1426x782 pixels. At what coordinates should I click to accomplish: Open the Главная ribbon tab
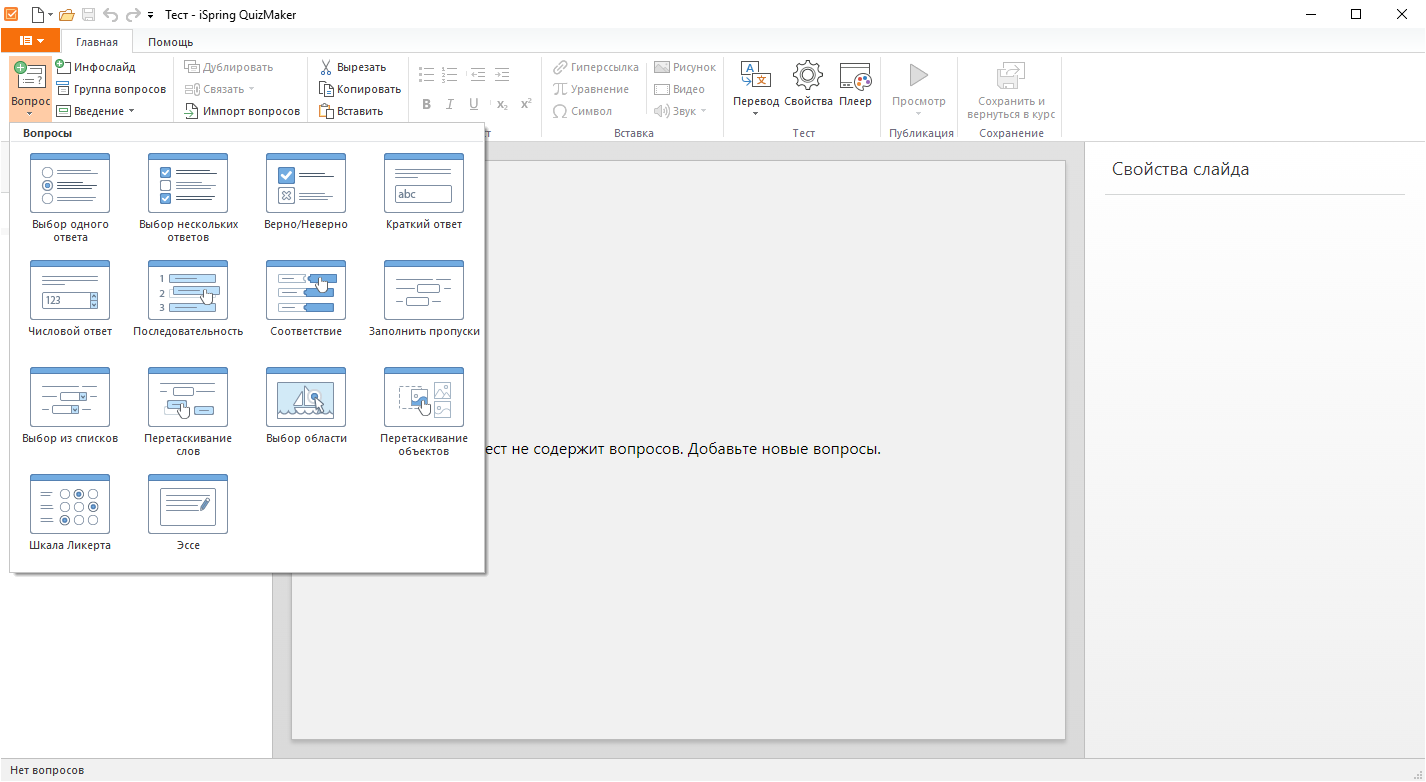pos(97,42)
